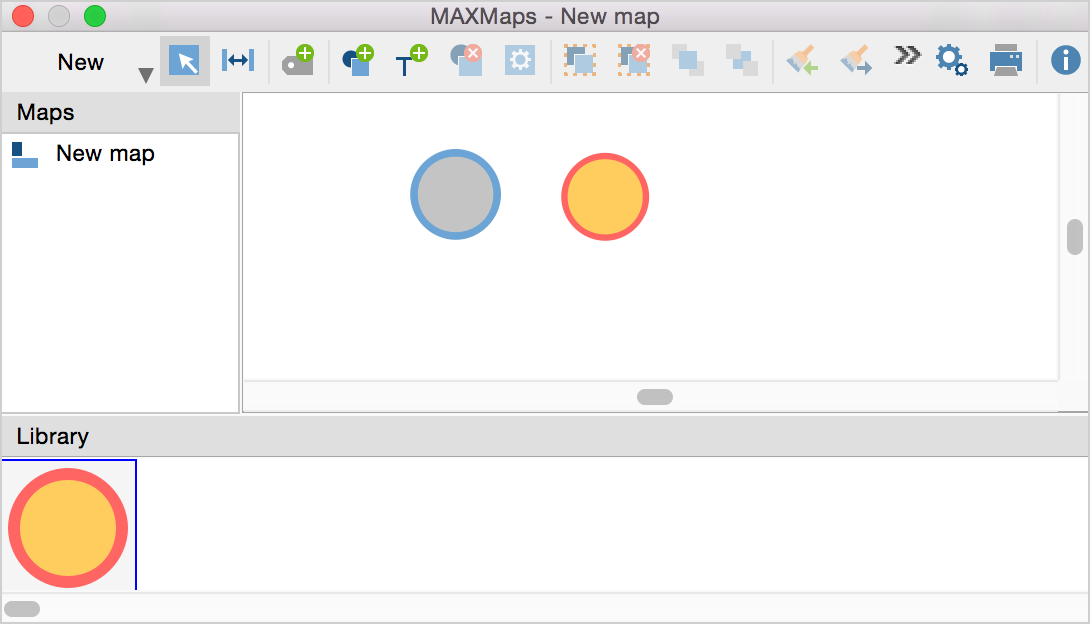Open map settings gears icon
Image resolution: width=1090 pixels, height=624 pixels.
point(952,60)
